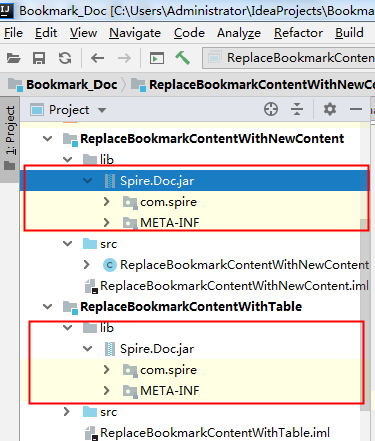Screen dimensions: 375x441
Task: Select the ReplaceBookmarkContentWithNewContent class file
Action: (x=244, y=265)
